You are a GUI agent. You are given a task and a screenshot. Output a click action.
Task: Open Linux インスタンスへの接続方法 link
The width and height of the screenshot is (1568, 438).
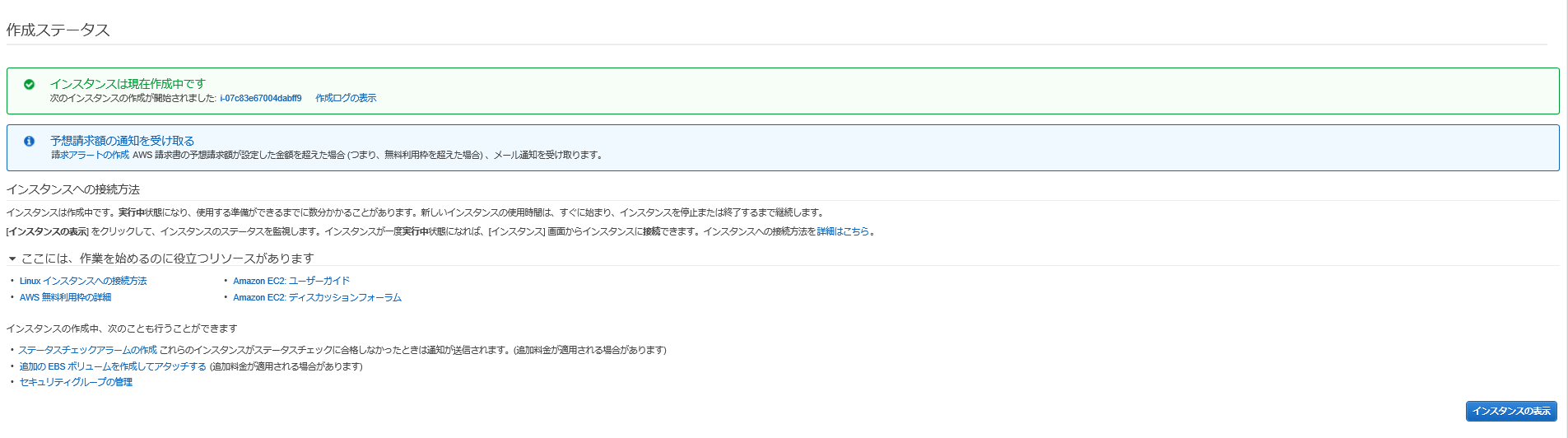[83, 281]
